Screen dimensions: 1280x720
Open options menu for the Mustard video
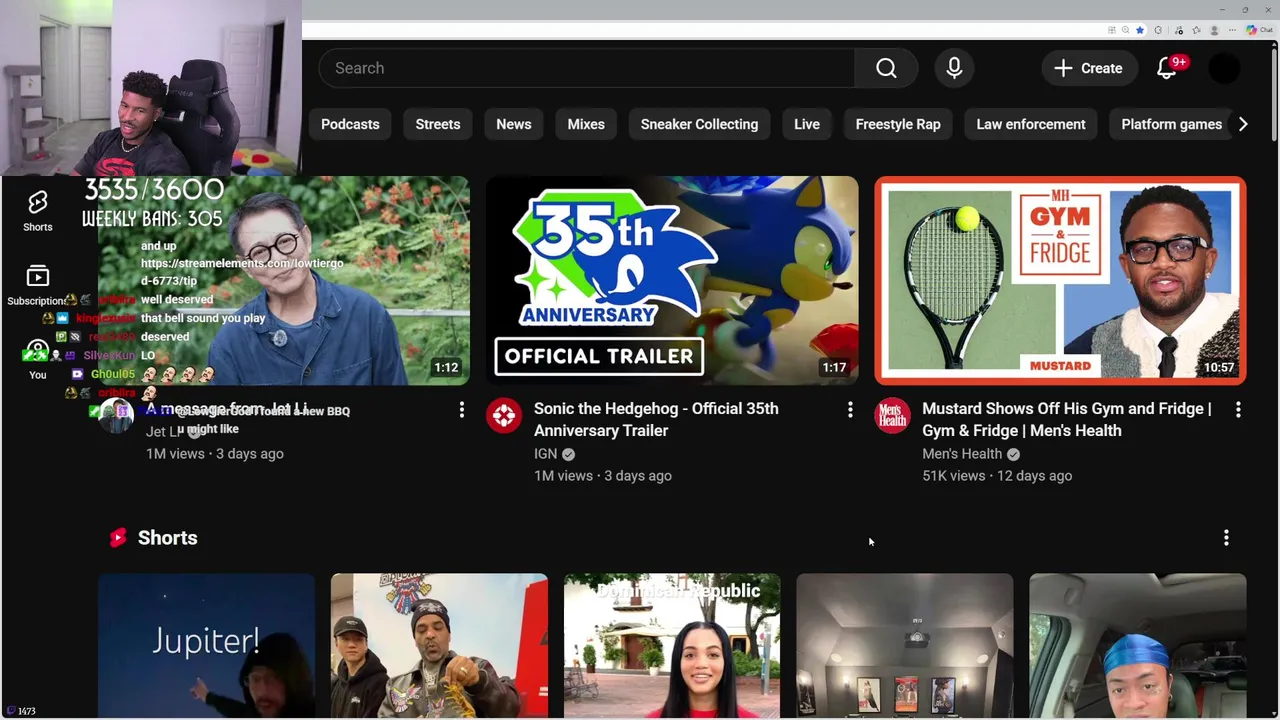[x=1238, y=410]
